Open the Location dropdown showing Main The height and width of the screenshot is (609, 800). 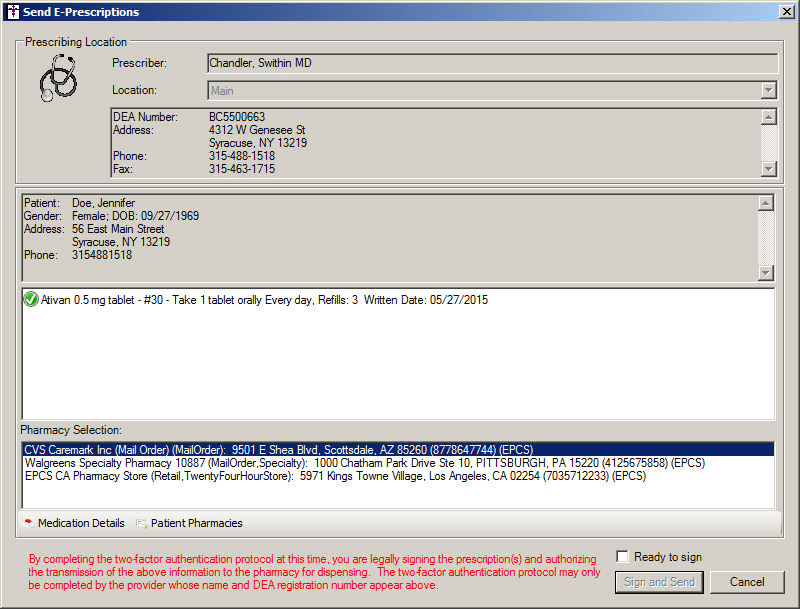click(768, 91)
